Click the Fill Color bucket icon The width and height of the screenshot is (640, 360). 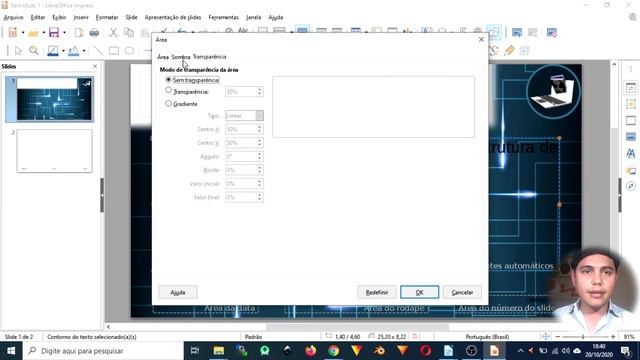point(73,51)
